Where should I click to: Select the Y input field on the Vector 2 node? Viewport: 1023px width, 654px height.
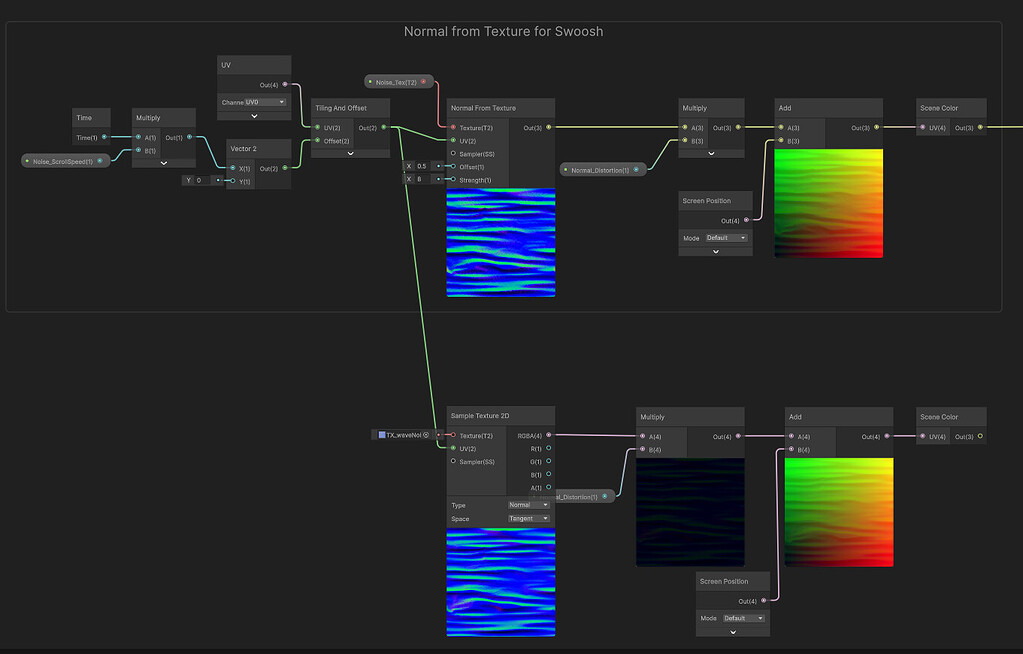pyautogui.click(x=199, y=180)
